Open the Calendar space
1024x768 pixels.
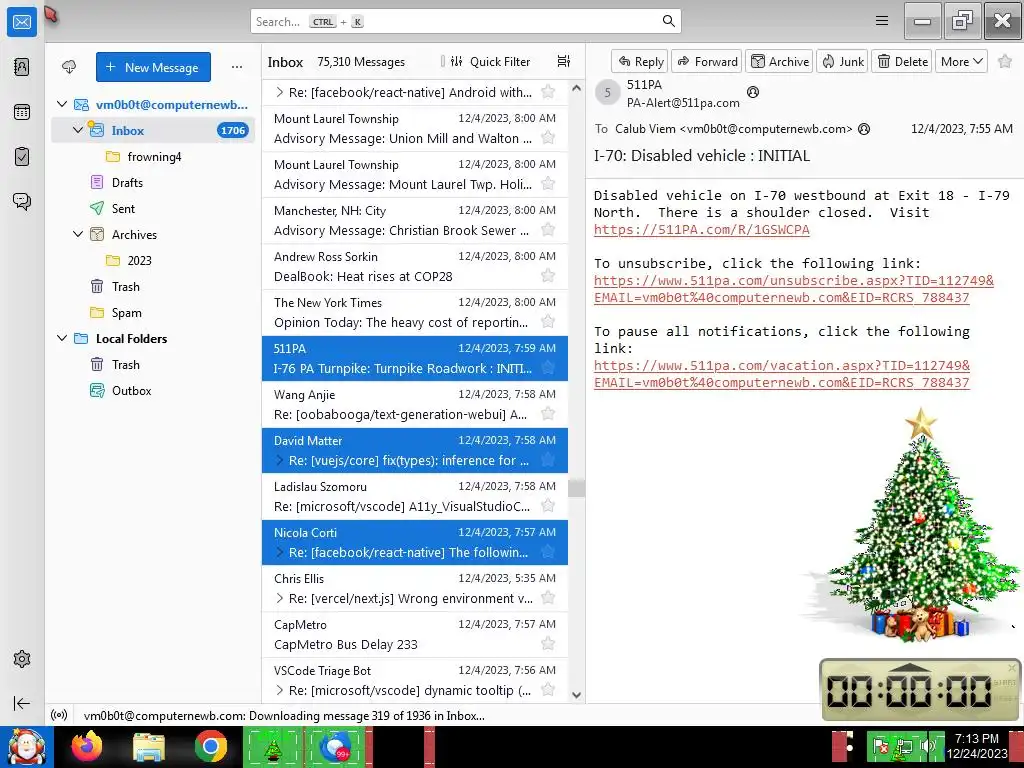click(22, 112)
